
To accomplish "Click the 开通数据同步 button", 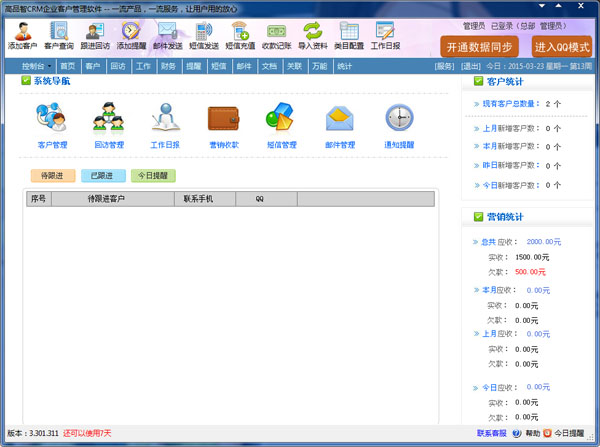I will click(x=479, y=47).
